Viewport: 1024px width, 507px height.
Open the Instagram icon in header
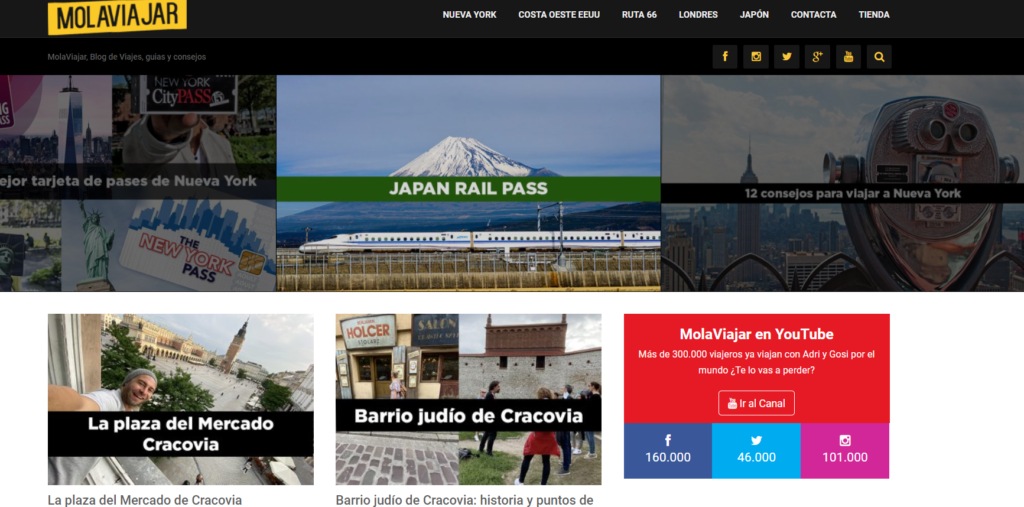[x=756, y=57]
